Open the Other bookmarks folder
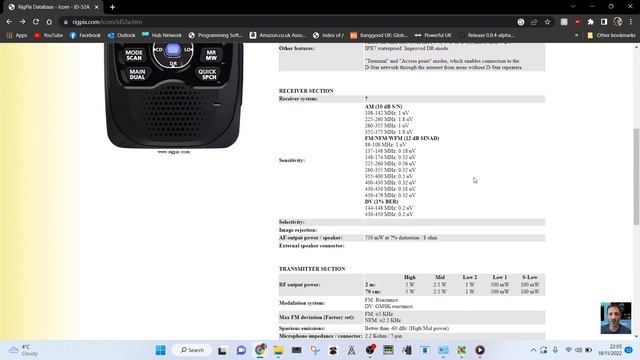The image size is (640, 360). tap(611, 36)
